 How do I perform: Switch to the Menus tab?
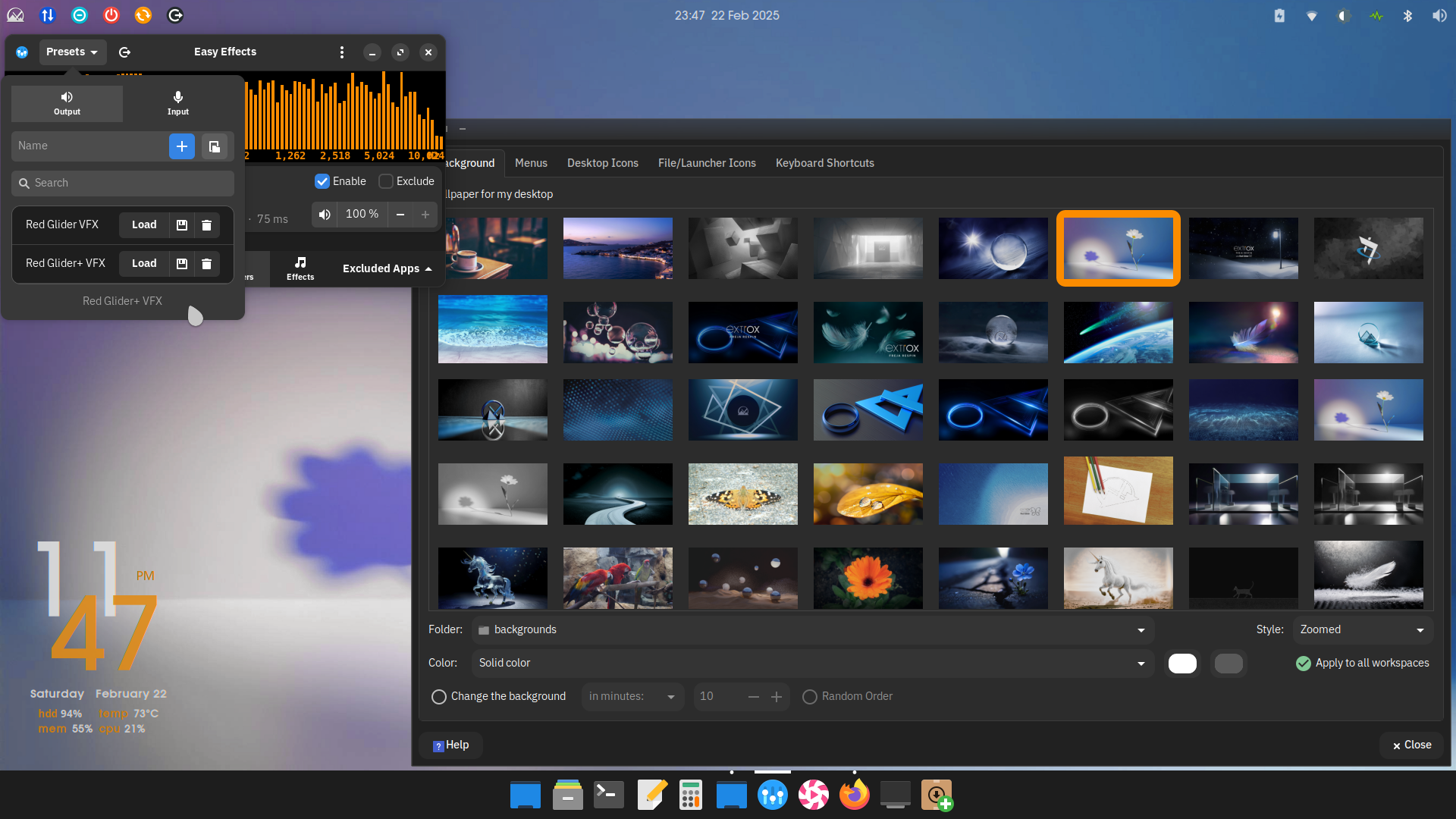coord(531,163)
